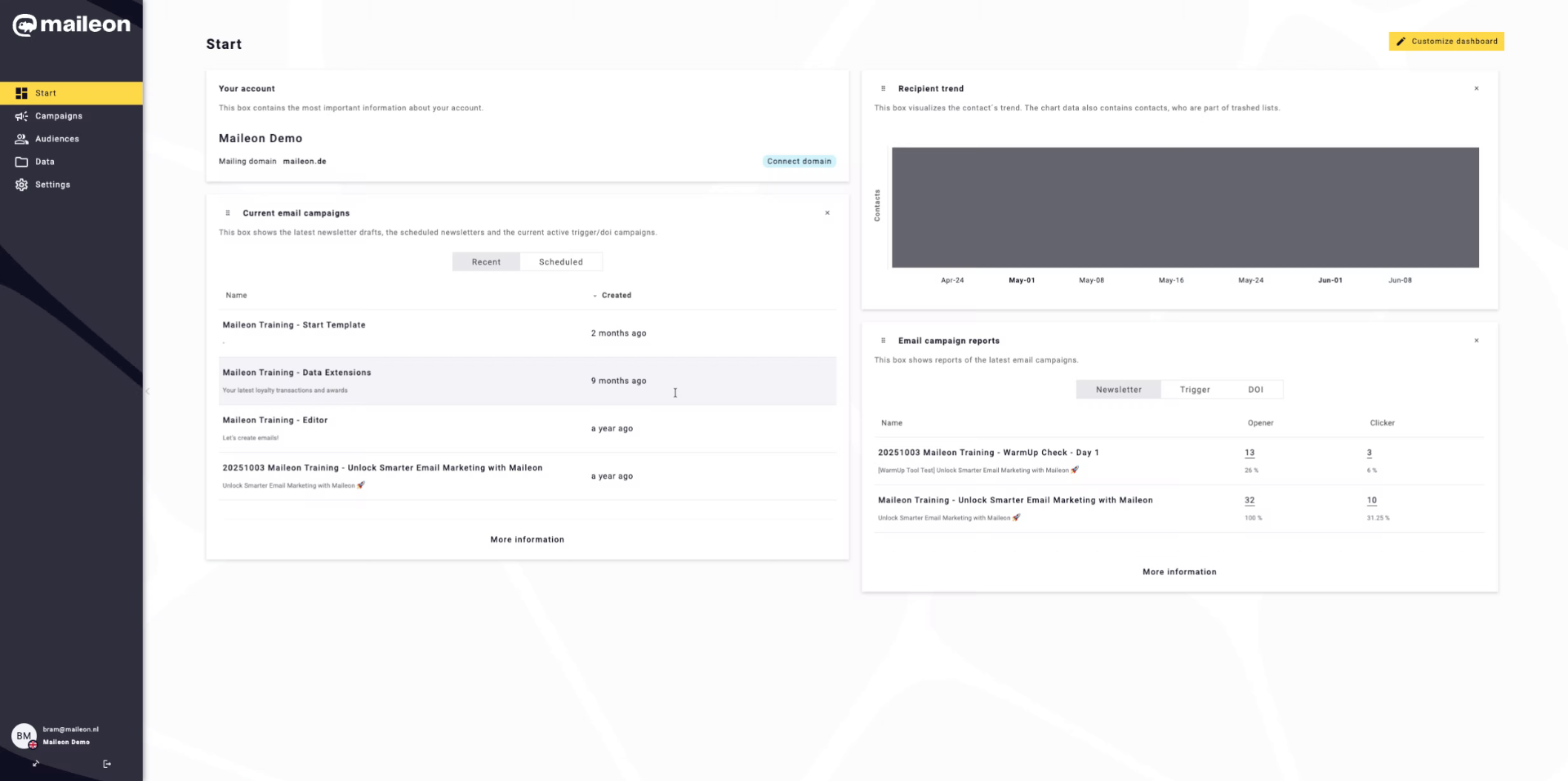The height and width of the screenshot is (781, 1568).
Task: Click the Clicker column header
Action: tap(1382, 423)
